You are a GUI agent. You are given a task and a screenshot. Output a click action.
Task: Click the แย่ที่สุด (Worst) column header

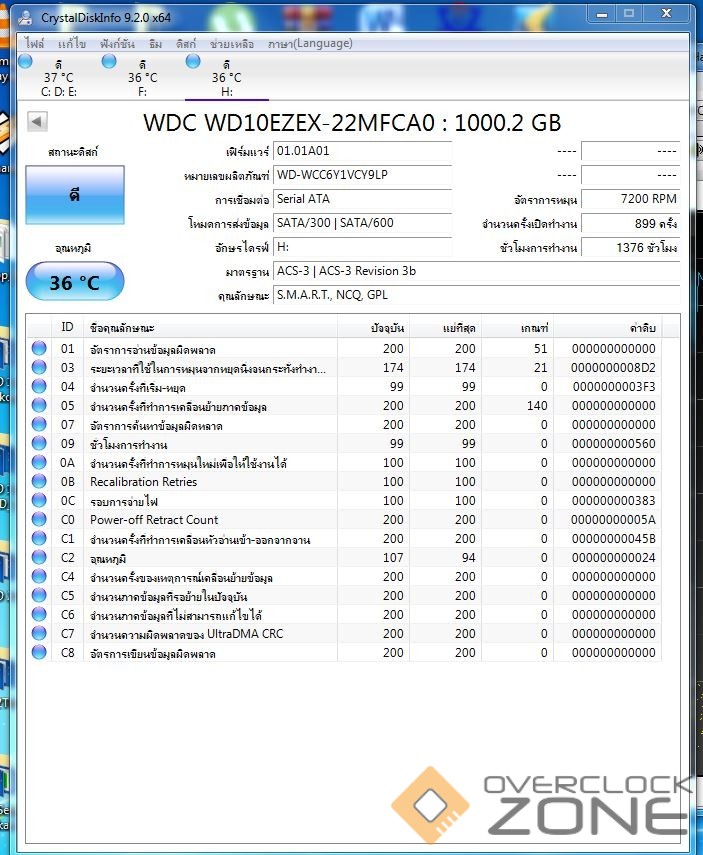tap(445, 327)
